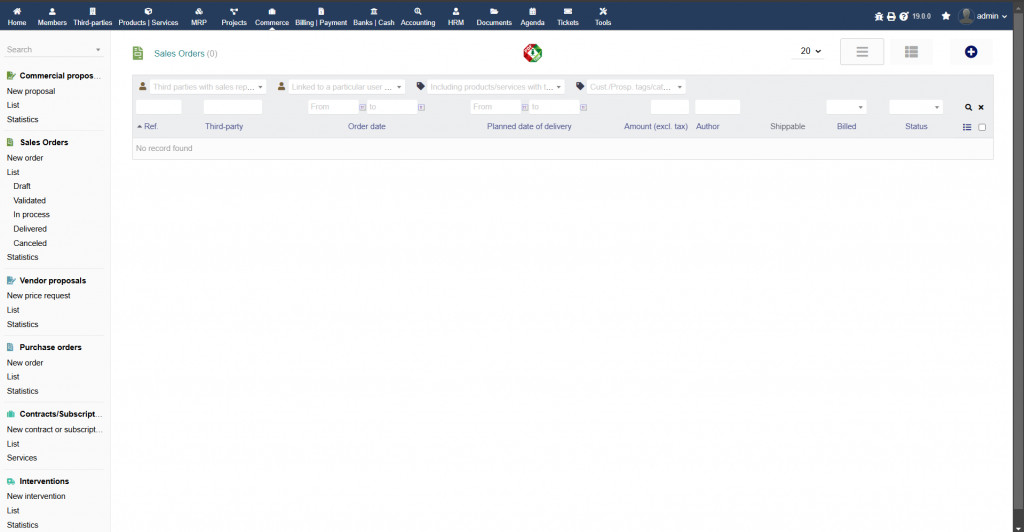Open the Products | Services module icon
This screenshot has height=532, width=1024.
pos(148,11)
